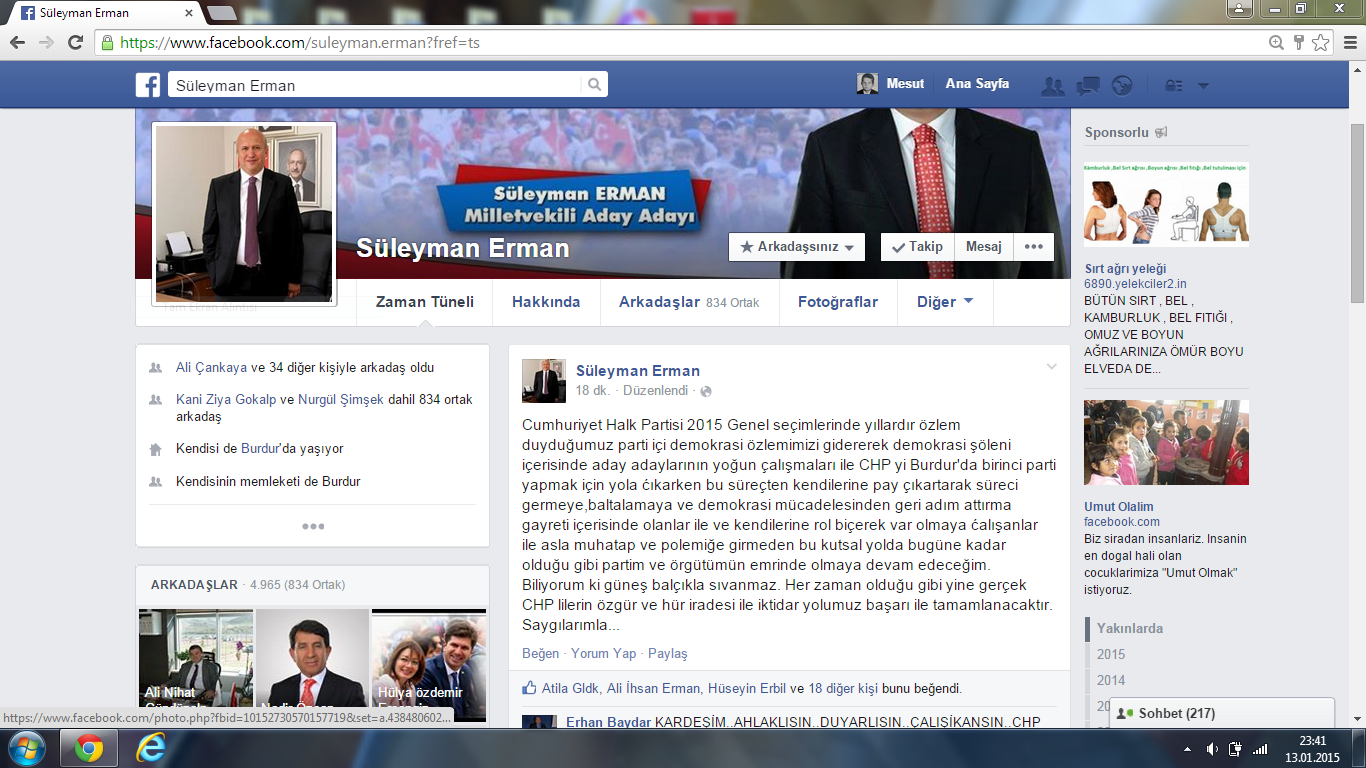Open the messages icon in top bar
Screen dimensions: 1366x768
(1088, 86)
